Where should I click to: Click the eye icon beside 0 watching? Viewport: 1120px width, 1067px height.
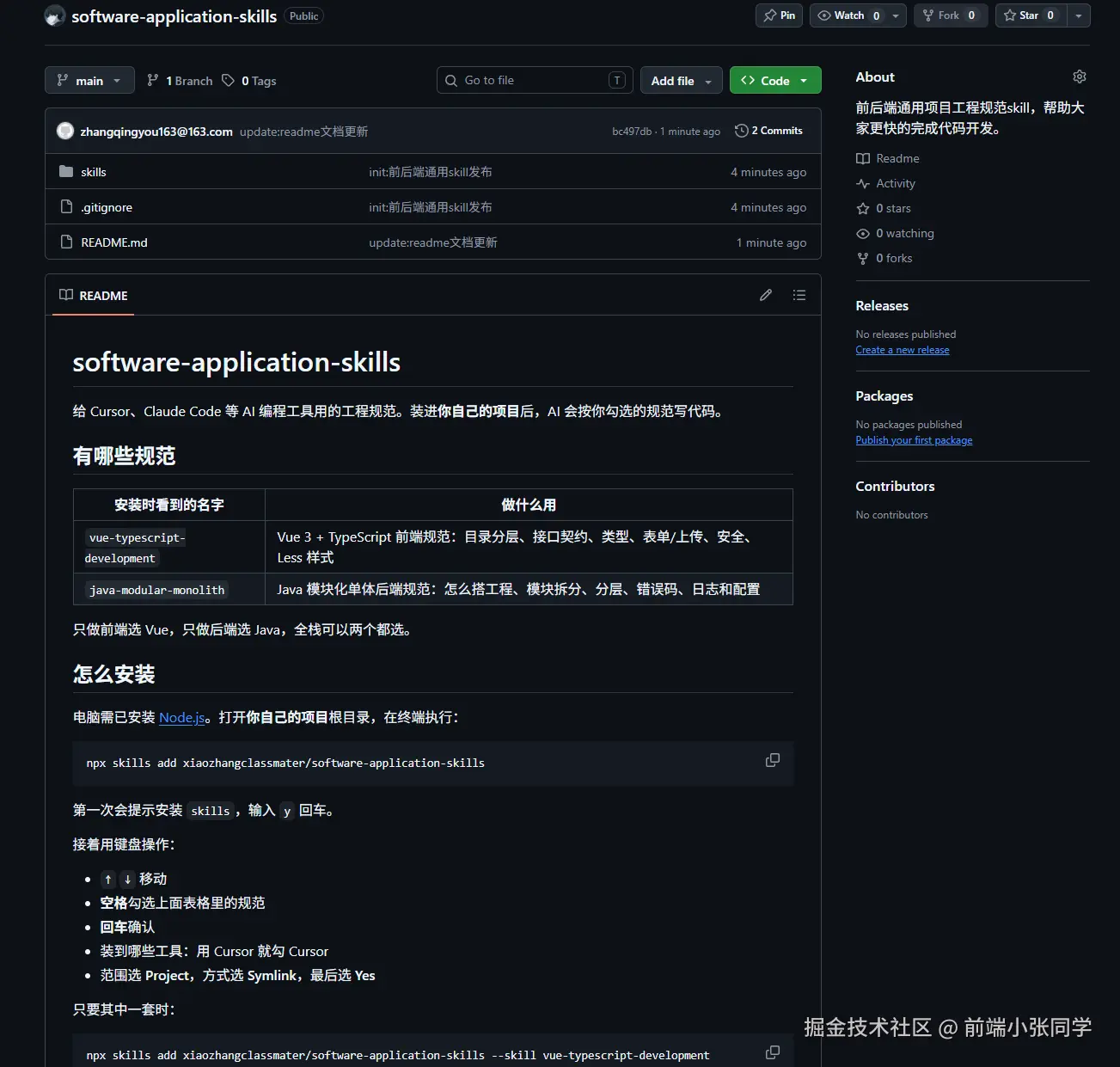(x=863, y=233)
